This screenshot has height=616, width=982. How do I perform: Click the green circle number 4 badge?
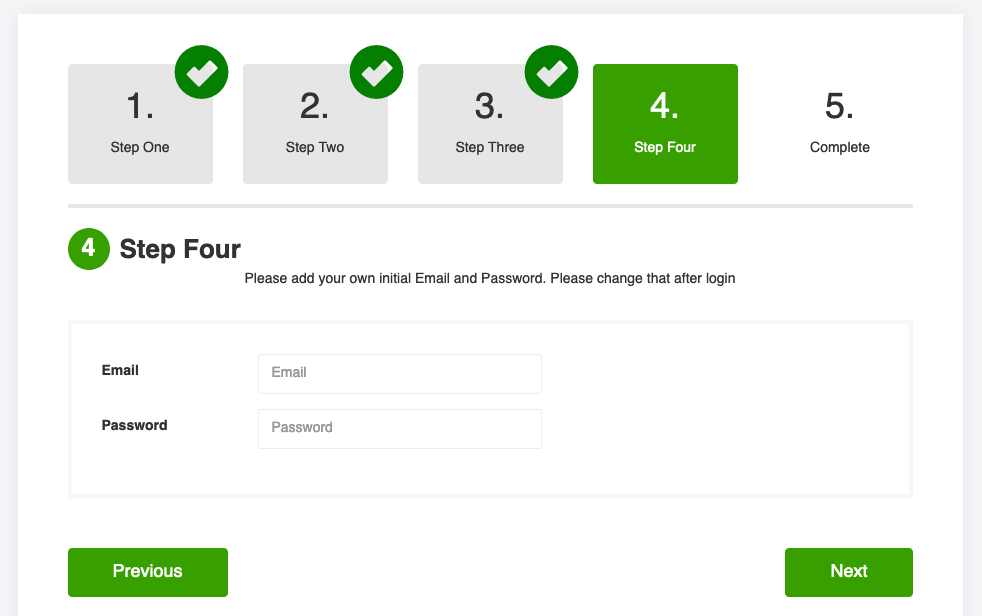(x=88, y=248)
